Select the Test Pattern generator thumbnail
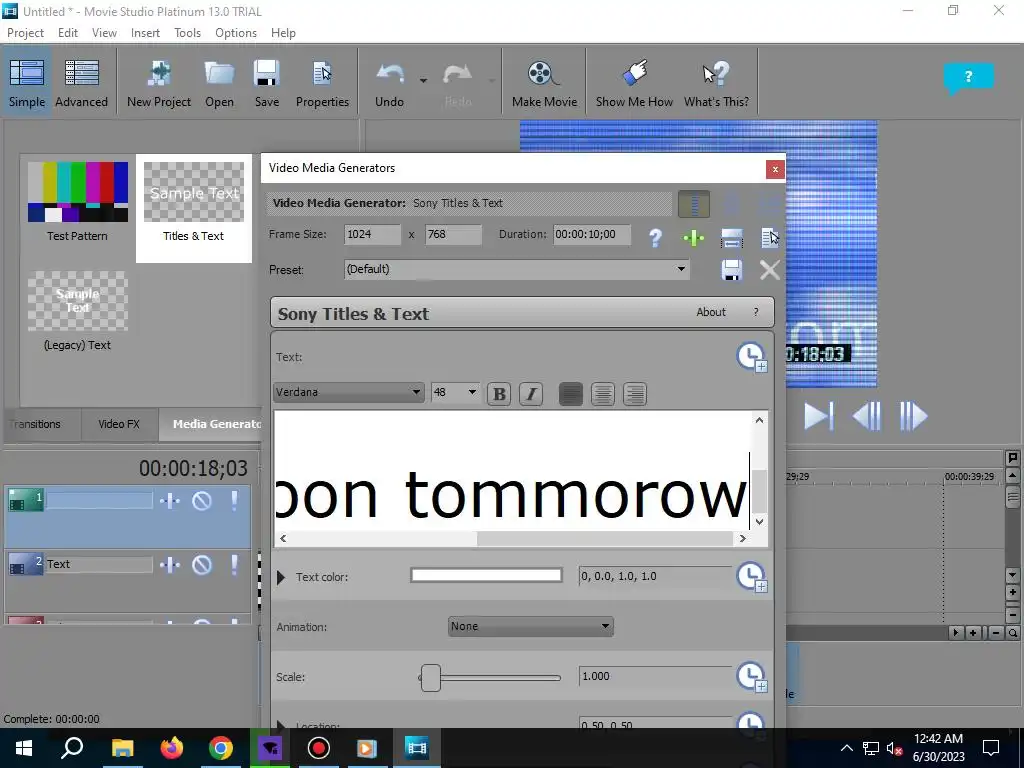This screenshot has height=768, width=1024. 78,192
